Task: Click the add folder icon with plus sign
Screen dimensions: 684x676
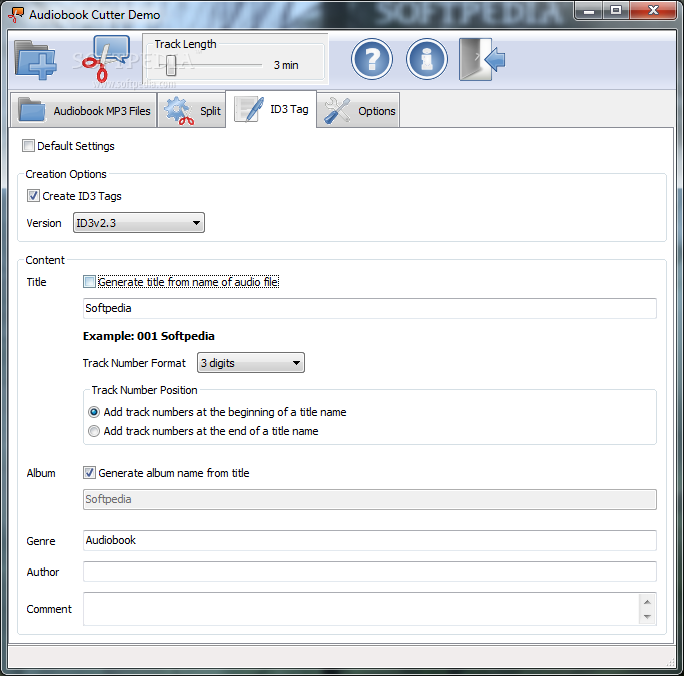Action: pyautogui.click(x=35, y=59)
